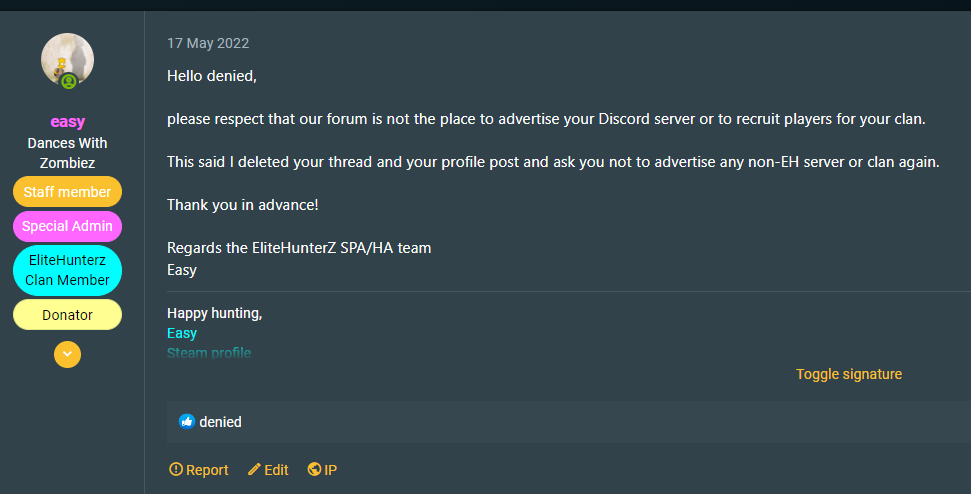
Task: Click the blue thumbs-up like icon
Action: 187,422
